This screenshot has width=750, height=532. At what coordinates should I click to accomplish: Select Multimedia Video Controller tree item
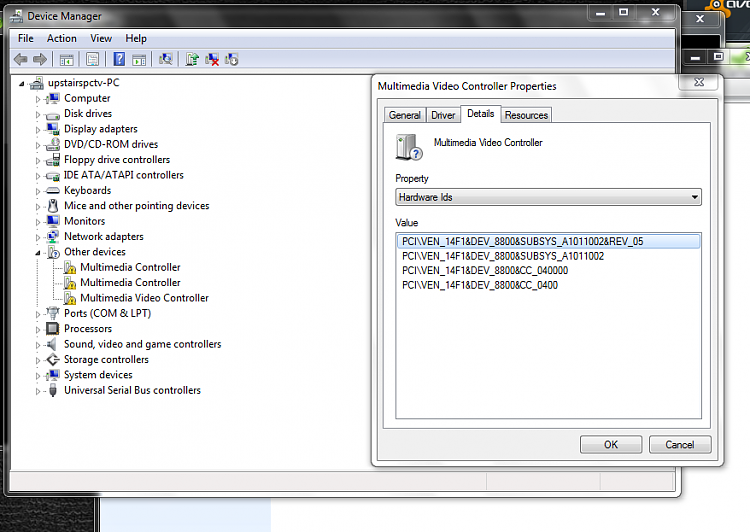(x=144, y=298)
